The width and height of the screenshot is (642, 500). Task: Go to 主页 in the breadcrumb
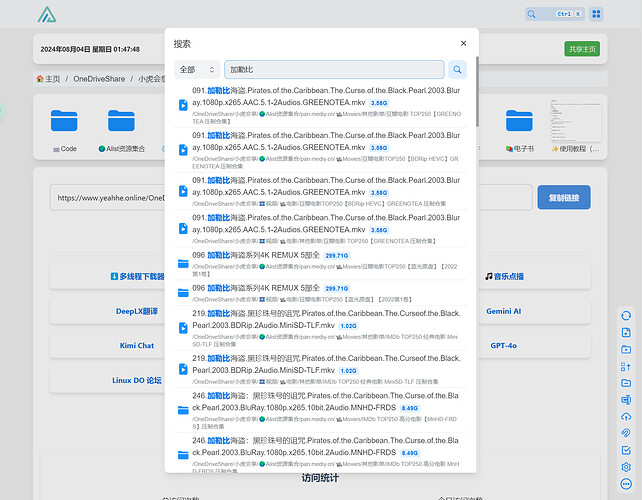[48, 79]
